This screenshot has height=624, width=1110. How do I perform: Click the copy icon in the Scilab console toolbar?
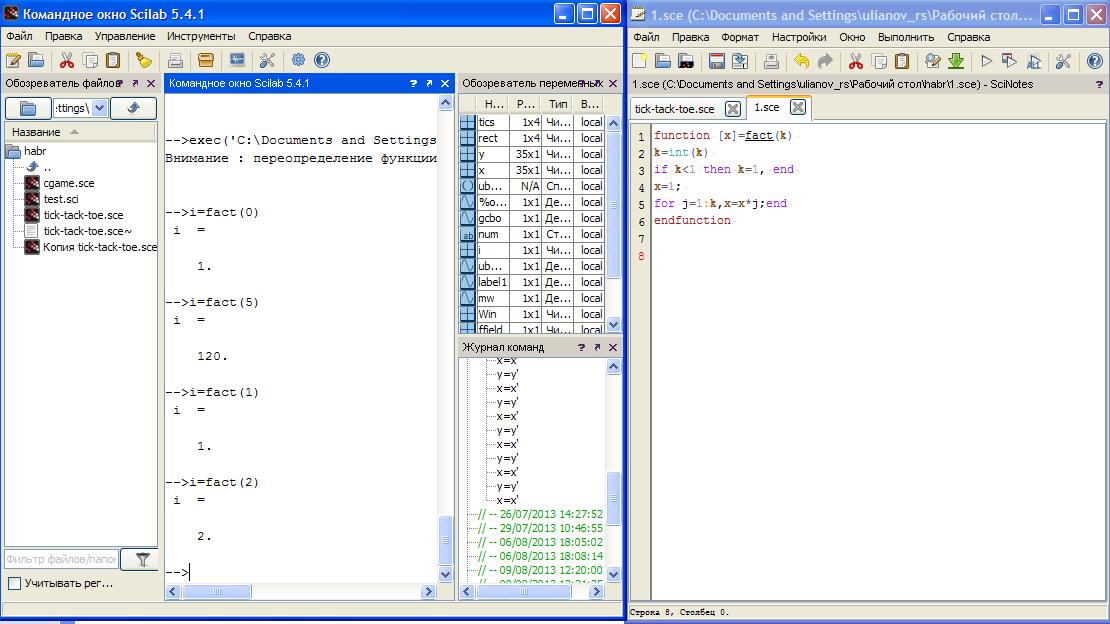pyautogui.click(x=90, y=60)
